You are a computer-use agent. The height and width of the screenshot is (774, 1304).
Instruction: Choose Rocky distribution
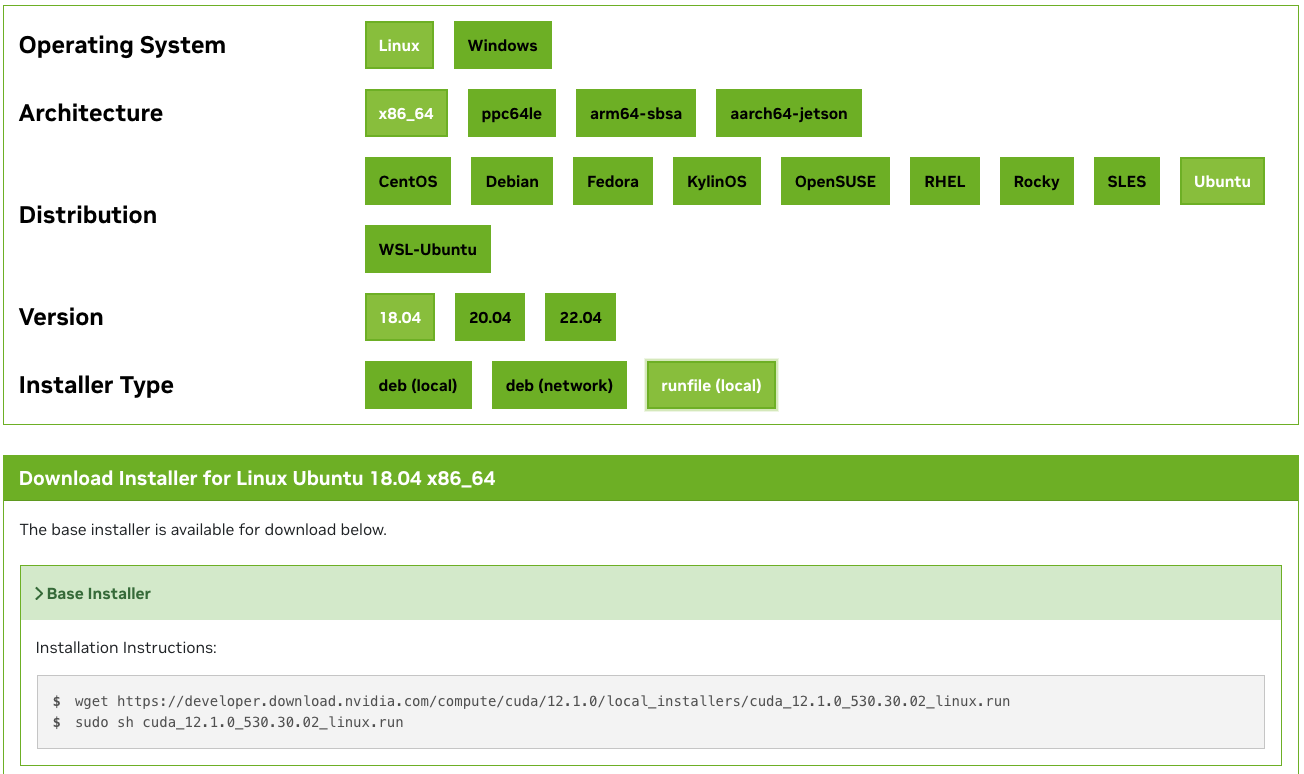click(1036, 181)
